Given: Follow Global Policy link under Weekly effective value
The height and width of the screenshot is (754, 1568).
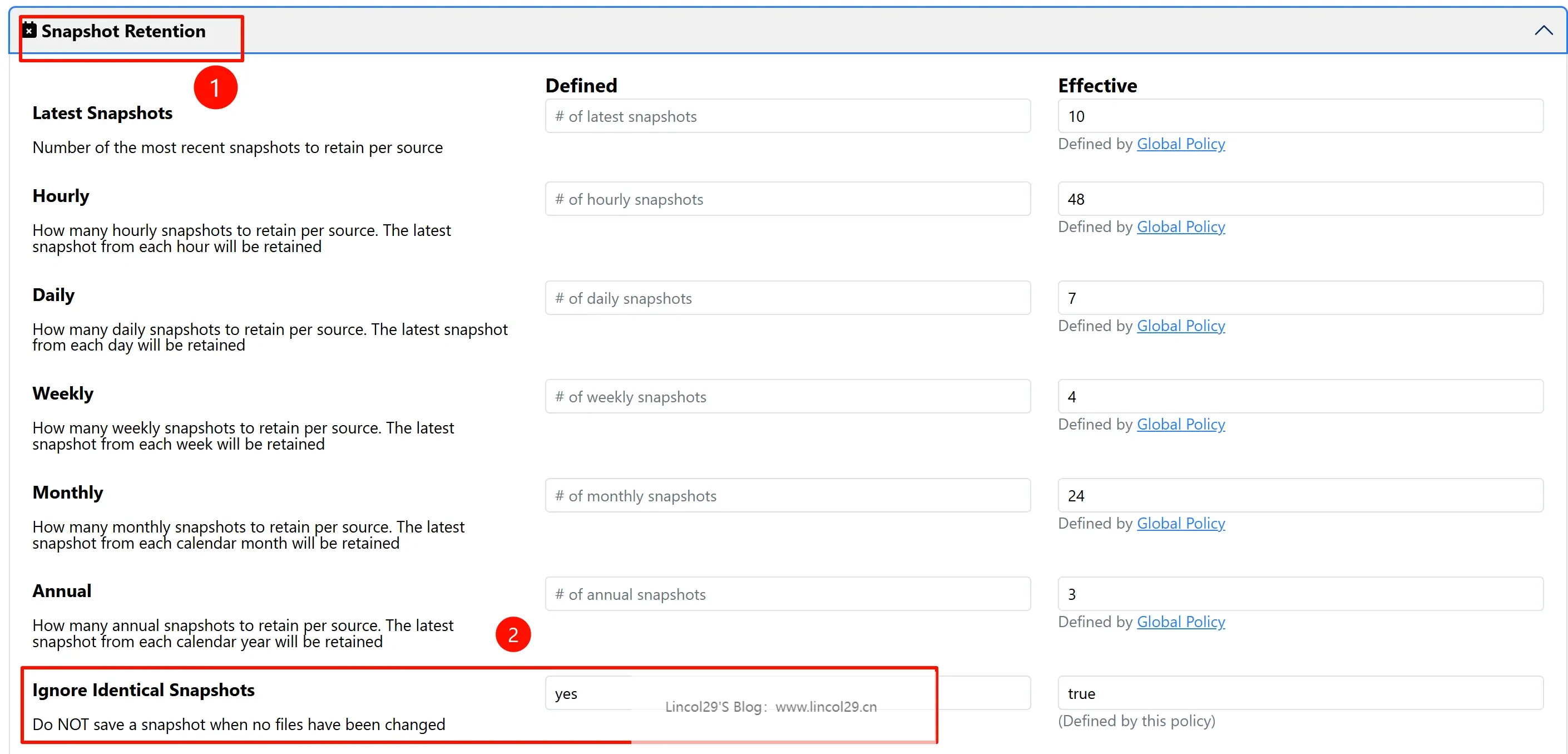Looking at the screenshot, I should [x=1180, y=425].
